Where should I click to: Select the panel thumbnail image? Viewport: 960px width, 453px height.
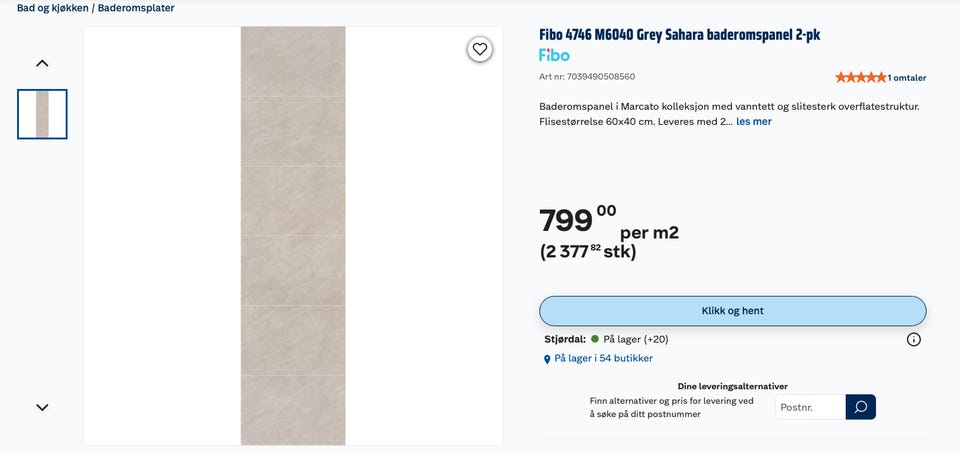pos(42,114)
